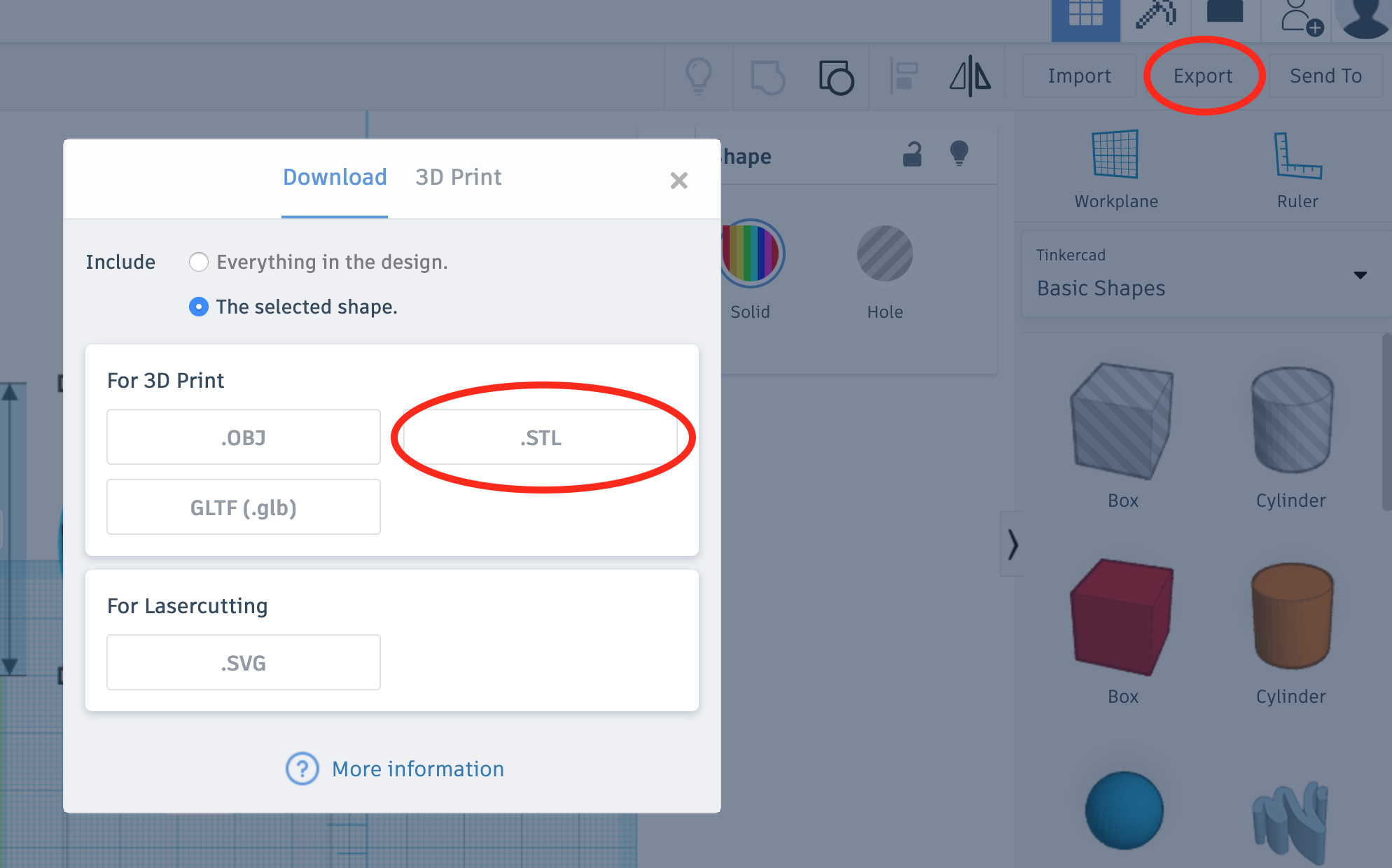Select the Download tab
This screenshot has height=868, width=1392.
point(335,177)
